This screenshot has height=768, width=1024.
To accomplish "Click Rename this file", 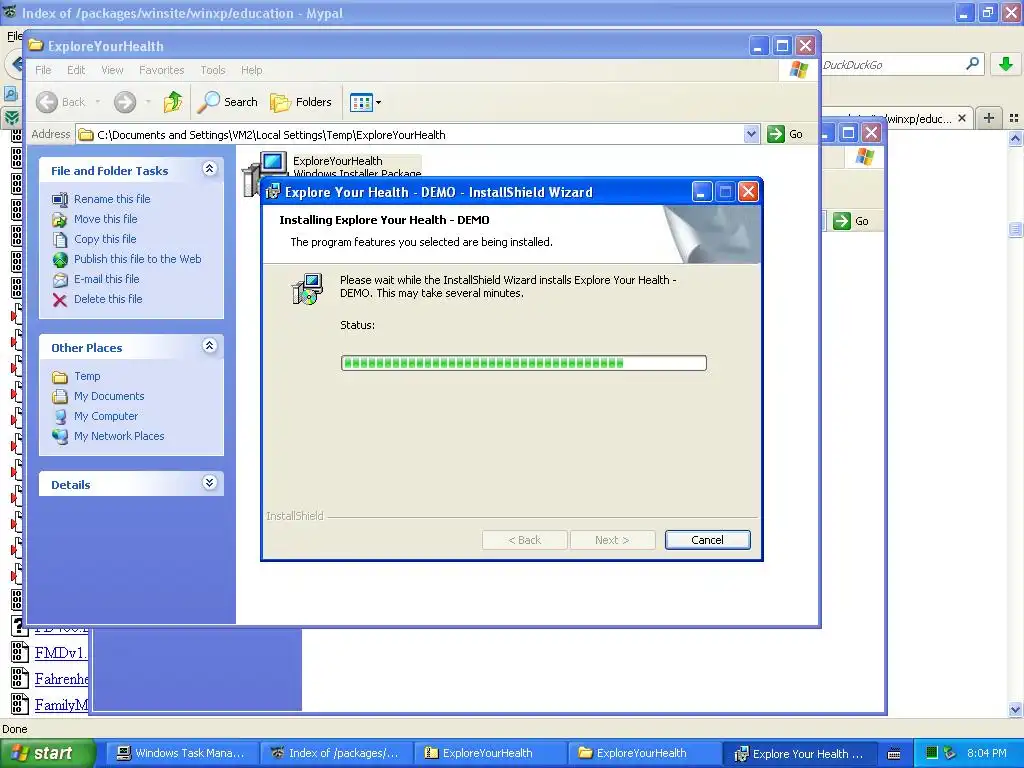I will pyautogui.click(x=112, y=199).
